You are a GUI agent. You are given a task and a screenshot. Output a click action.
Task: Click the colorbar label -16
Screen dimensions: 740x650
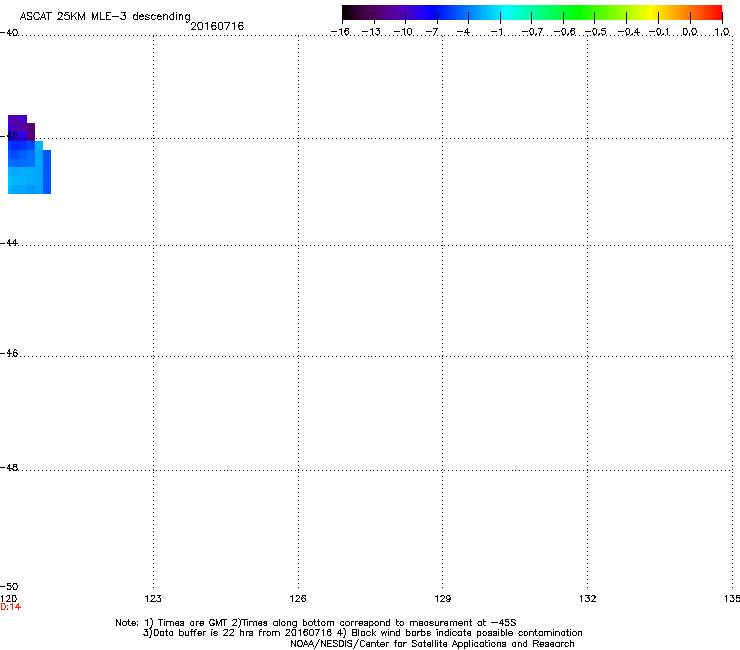coord(340,32)
